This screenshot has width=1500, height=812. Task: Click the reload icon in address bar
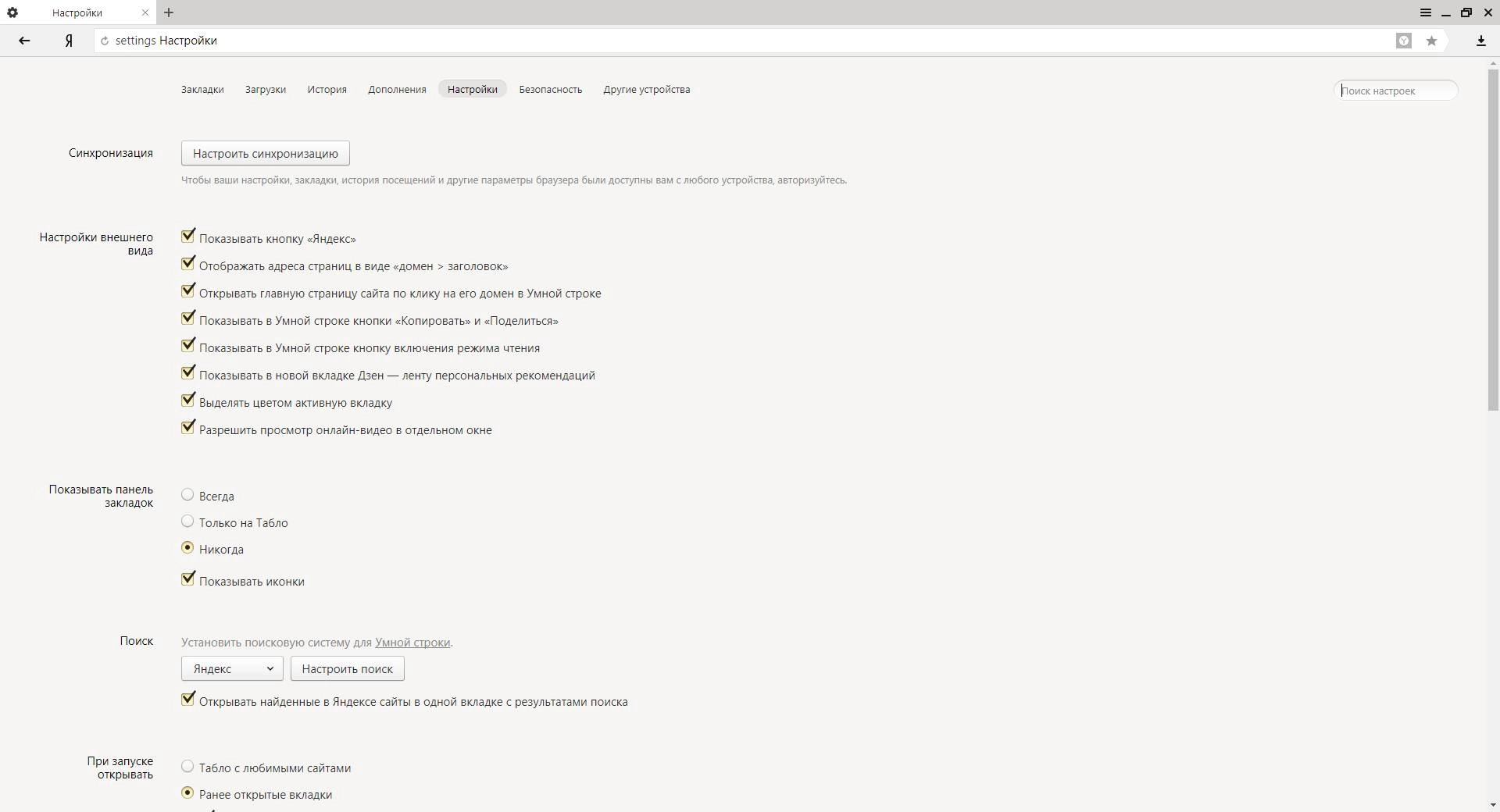(105, 41)
